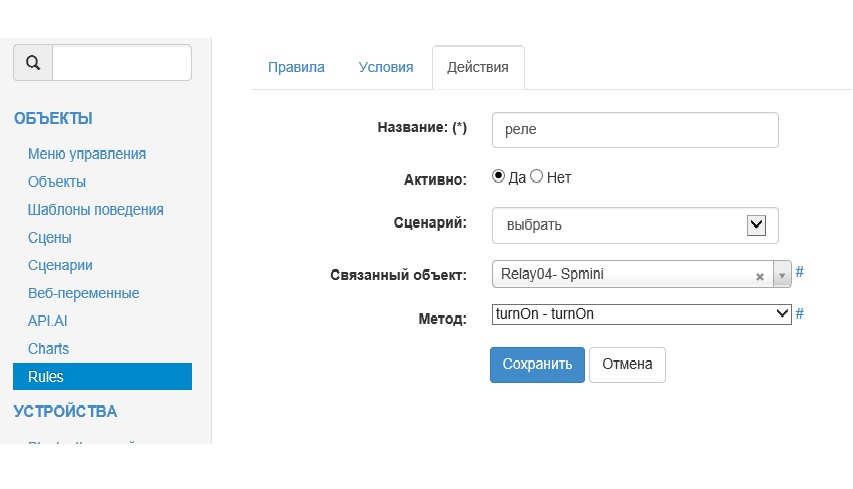Screen dimensions: 853x489
Task: Go to Сценарии in sidebar
Action: click(60, 265)
